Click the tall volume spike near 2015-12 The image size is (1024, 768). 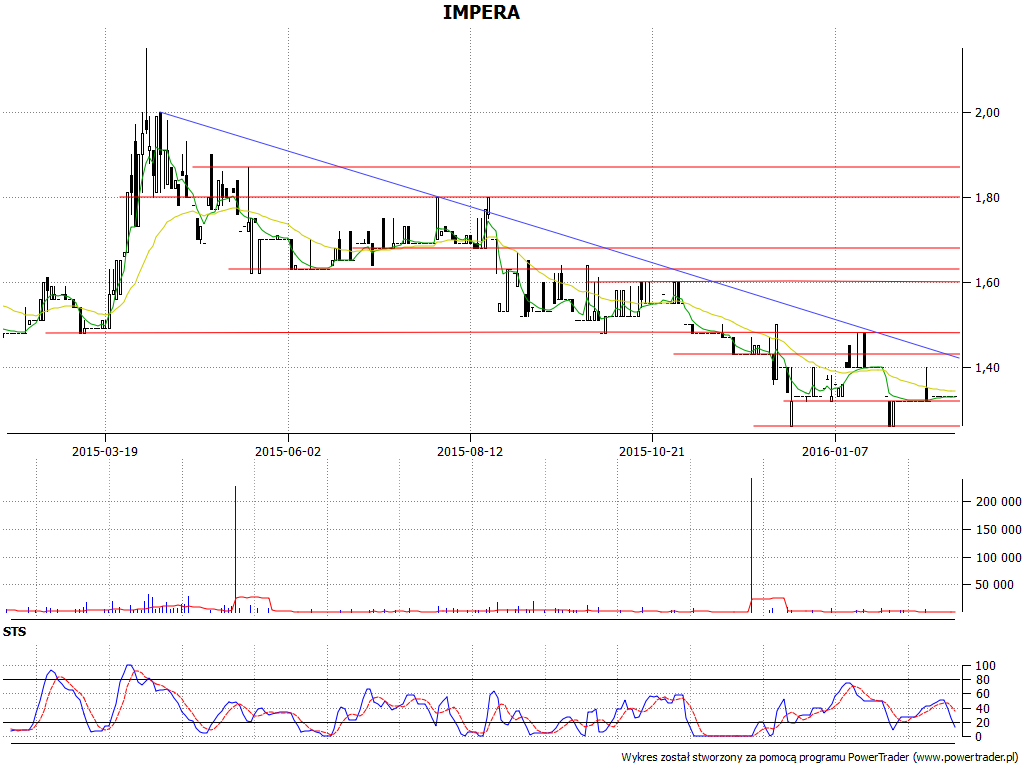pyautogui.click(x=752, y=545)
